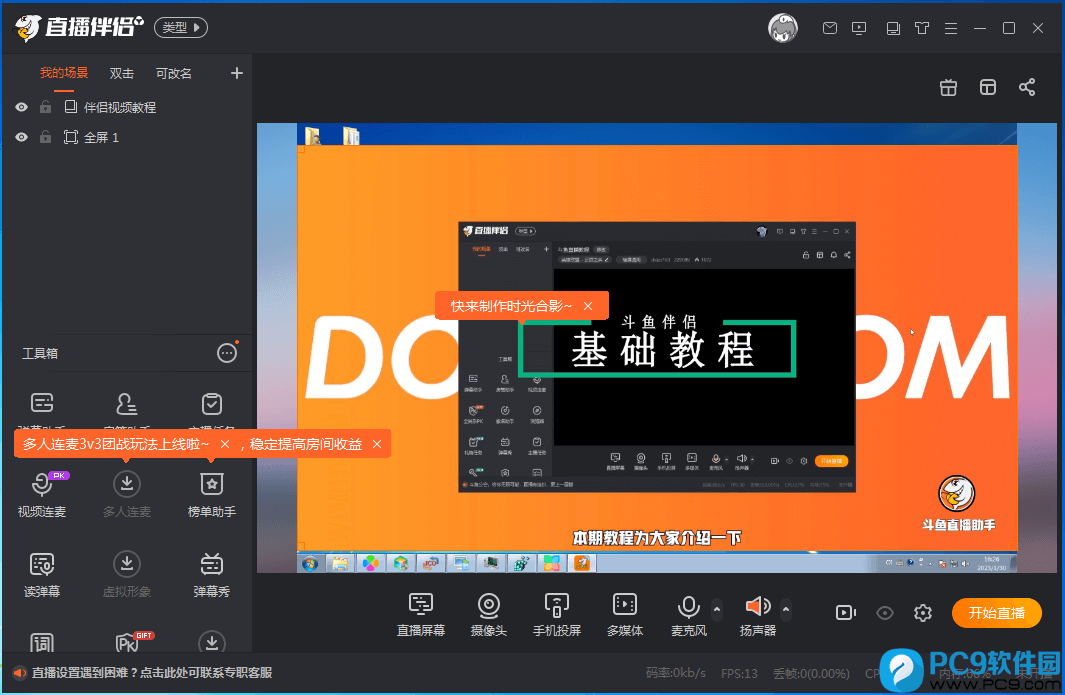Click the FPS:13 status text

coord(739,673)
